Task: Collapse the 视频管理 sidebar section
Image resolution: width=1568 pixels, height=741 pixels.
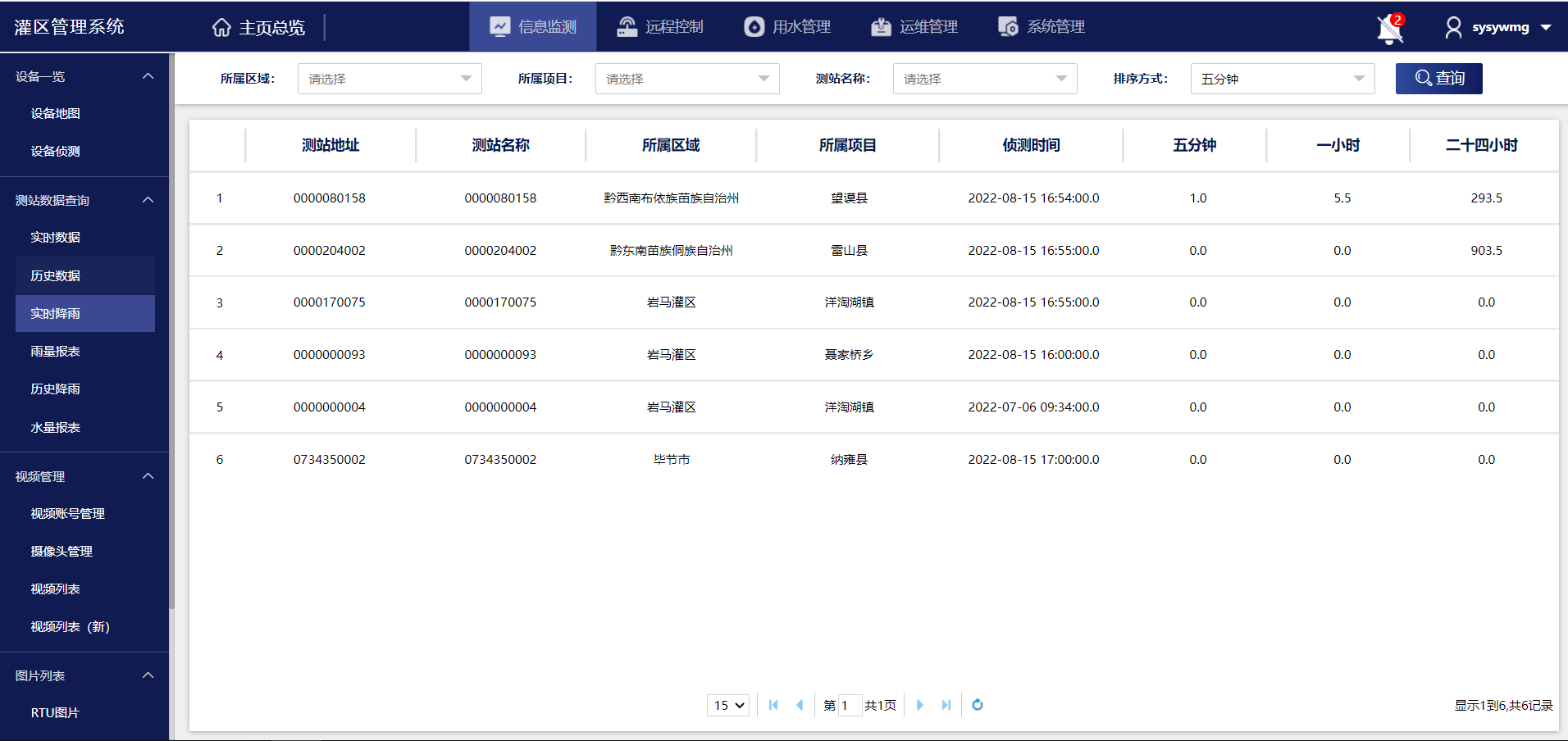Action: 148,476
